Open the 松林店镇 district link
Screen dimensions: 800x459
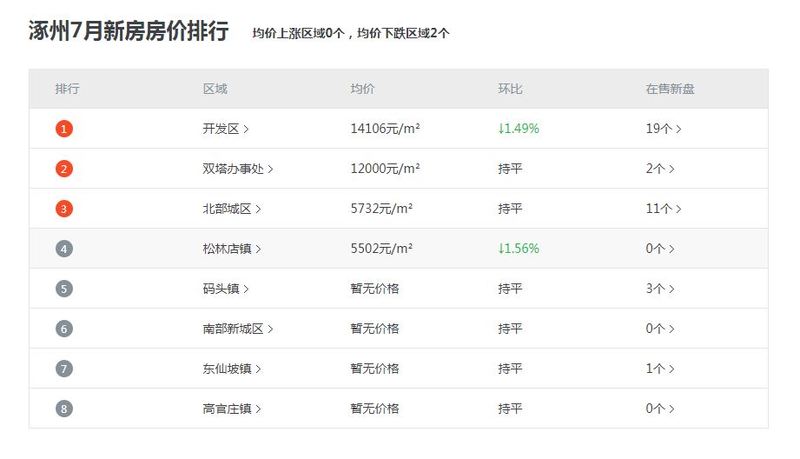pyautogui.click(x=232, y=248)
